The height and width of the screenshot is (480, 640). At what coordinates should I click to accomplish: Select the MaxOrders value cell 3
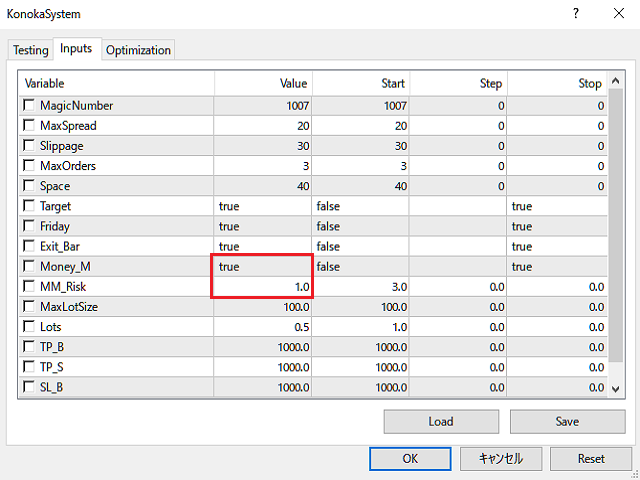click(x=263, y=166)
